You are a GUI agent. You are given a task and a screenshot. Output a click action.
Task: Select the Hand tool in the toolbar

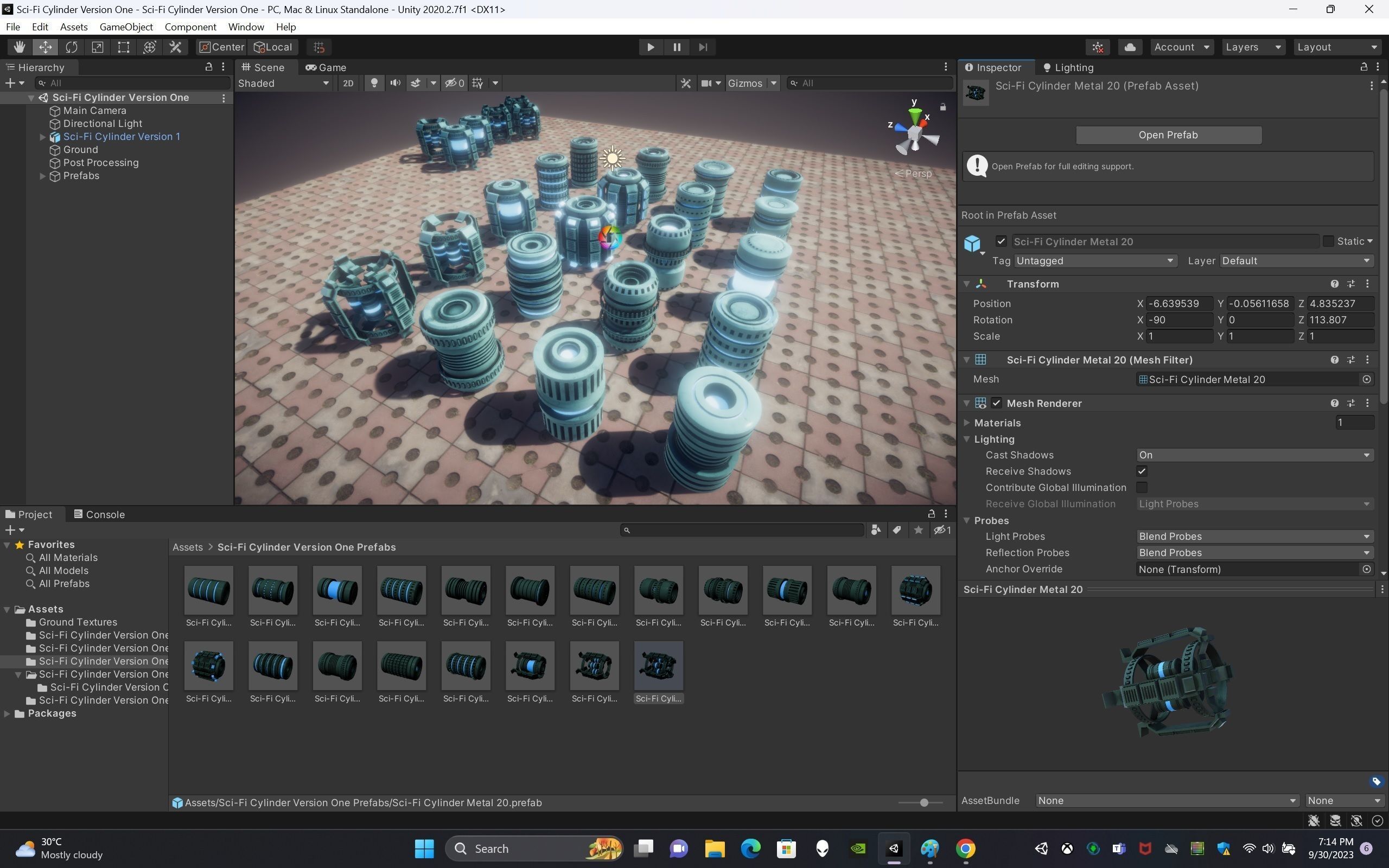pyautogui.click(x=19, y=47)
